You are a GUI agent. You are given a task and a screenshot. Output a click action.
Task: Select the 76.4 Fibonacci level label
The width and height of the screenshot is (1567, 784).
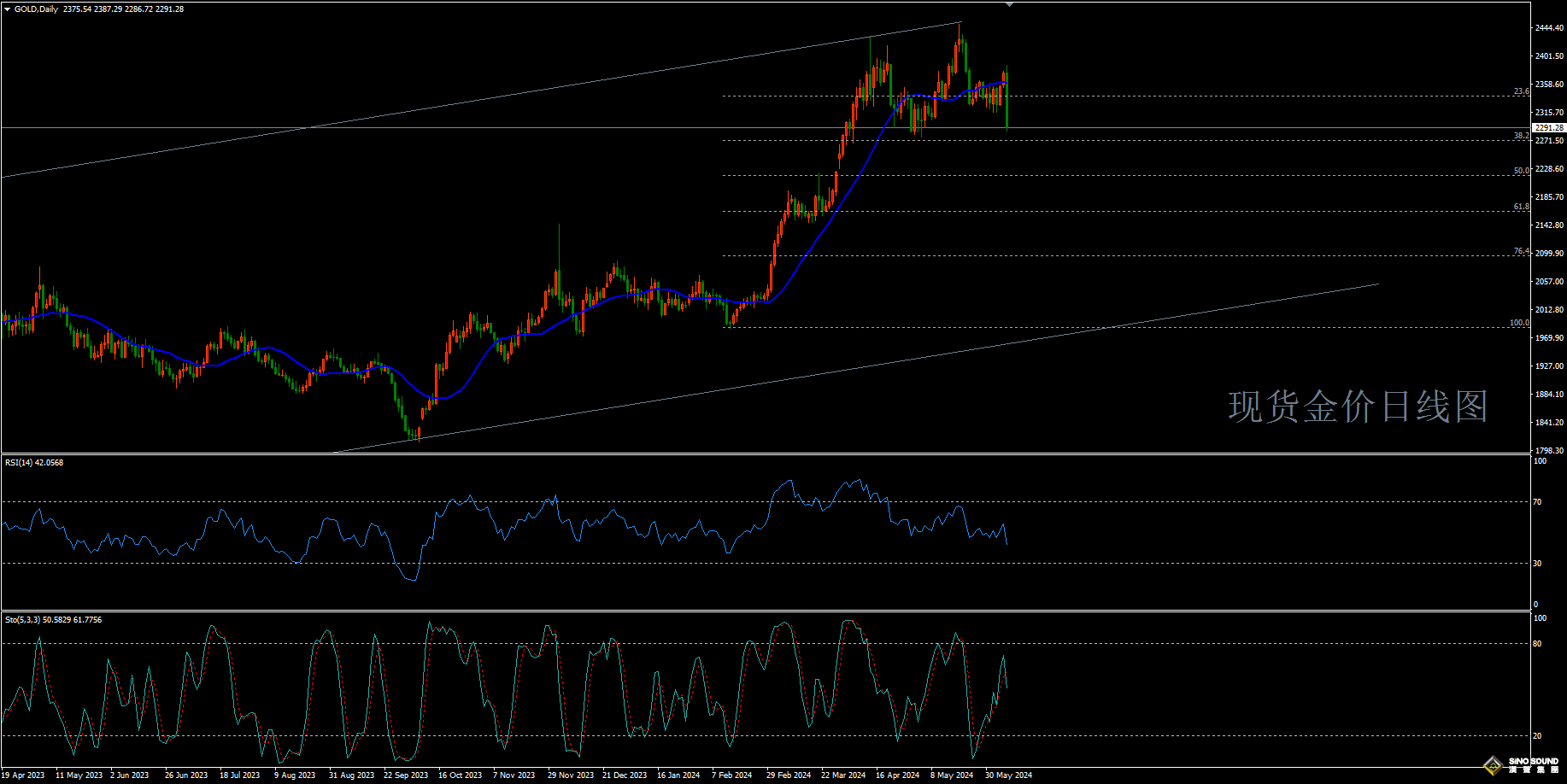pyautogui.click(x=1521, y=251)
